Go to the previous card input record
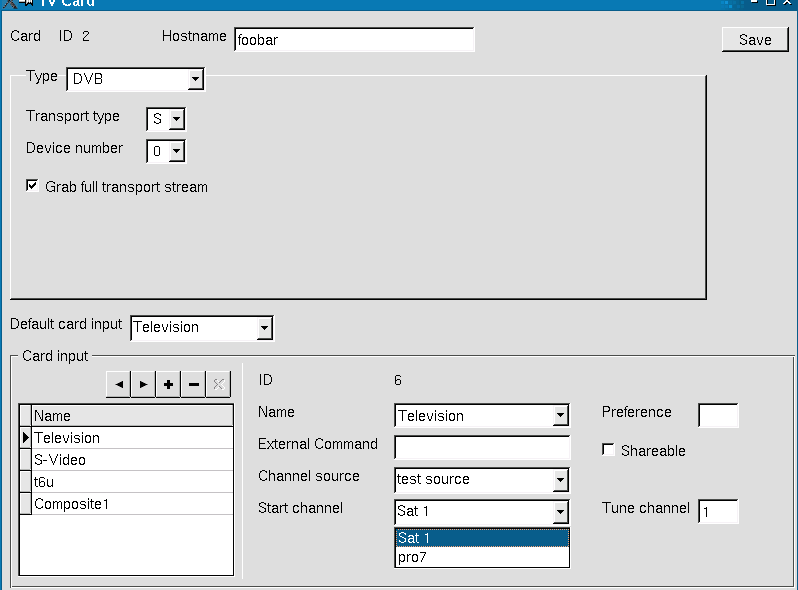 [118, 385]
